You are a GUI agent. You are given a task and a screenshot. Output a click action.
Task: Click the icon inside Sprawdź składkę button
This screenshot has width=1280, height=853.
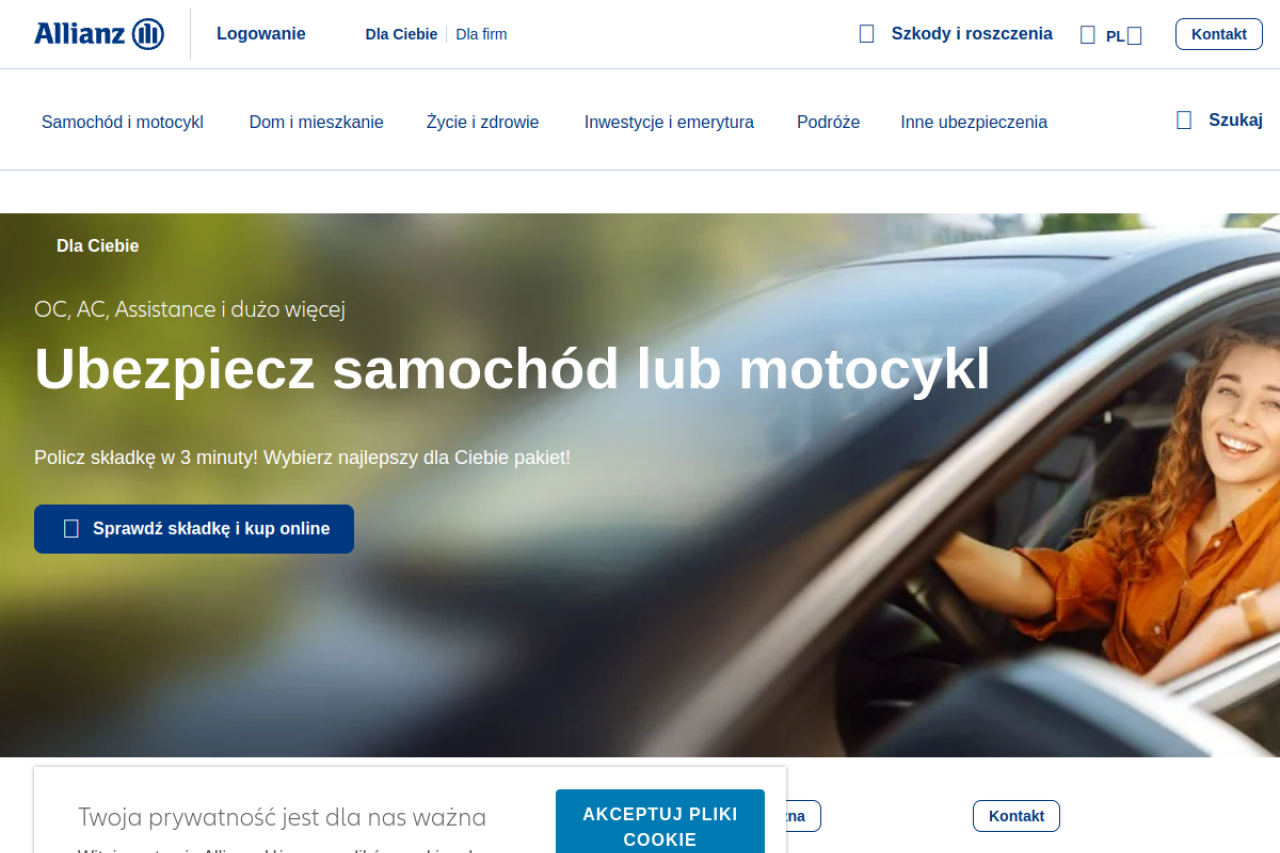click(71, 529)
